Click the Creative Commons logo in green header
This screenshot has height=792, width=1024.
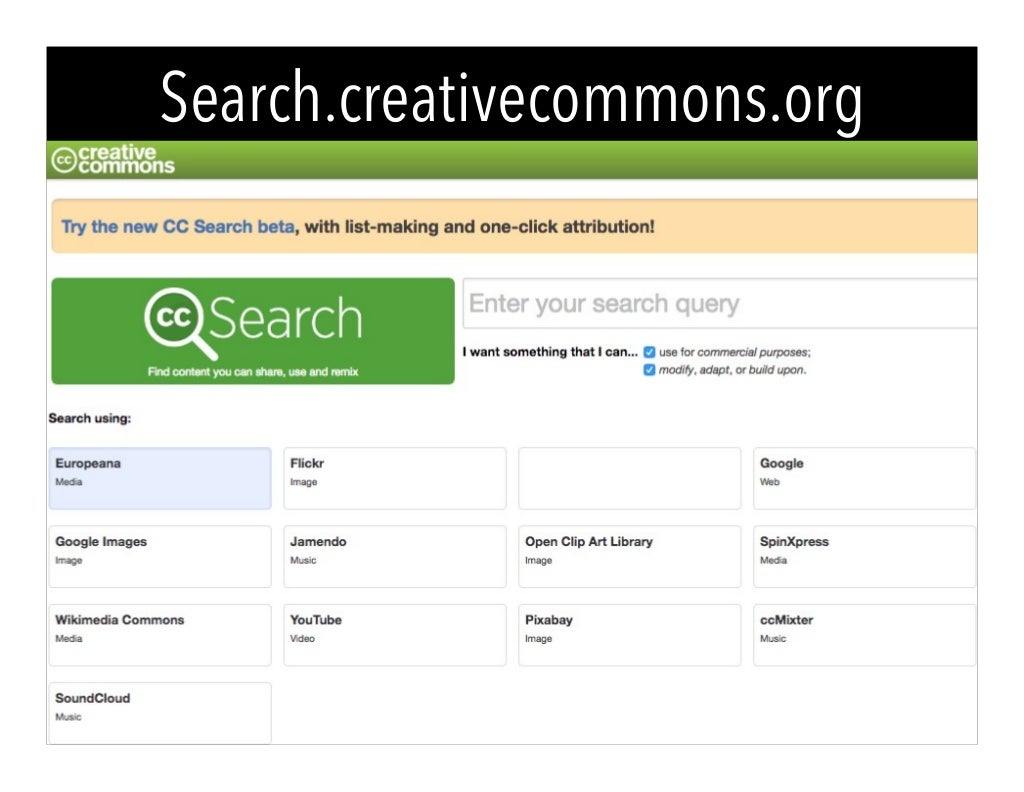coord(113,159)
